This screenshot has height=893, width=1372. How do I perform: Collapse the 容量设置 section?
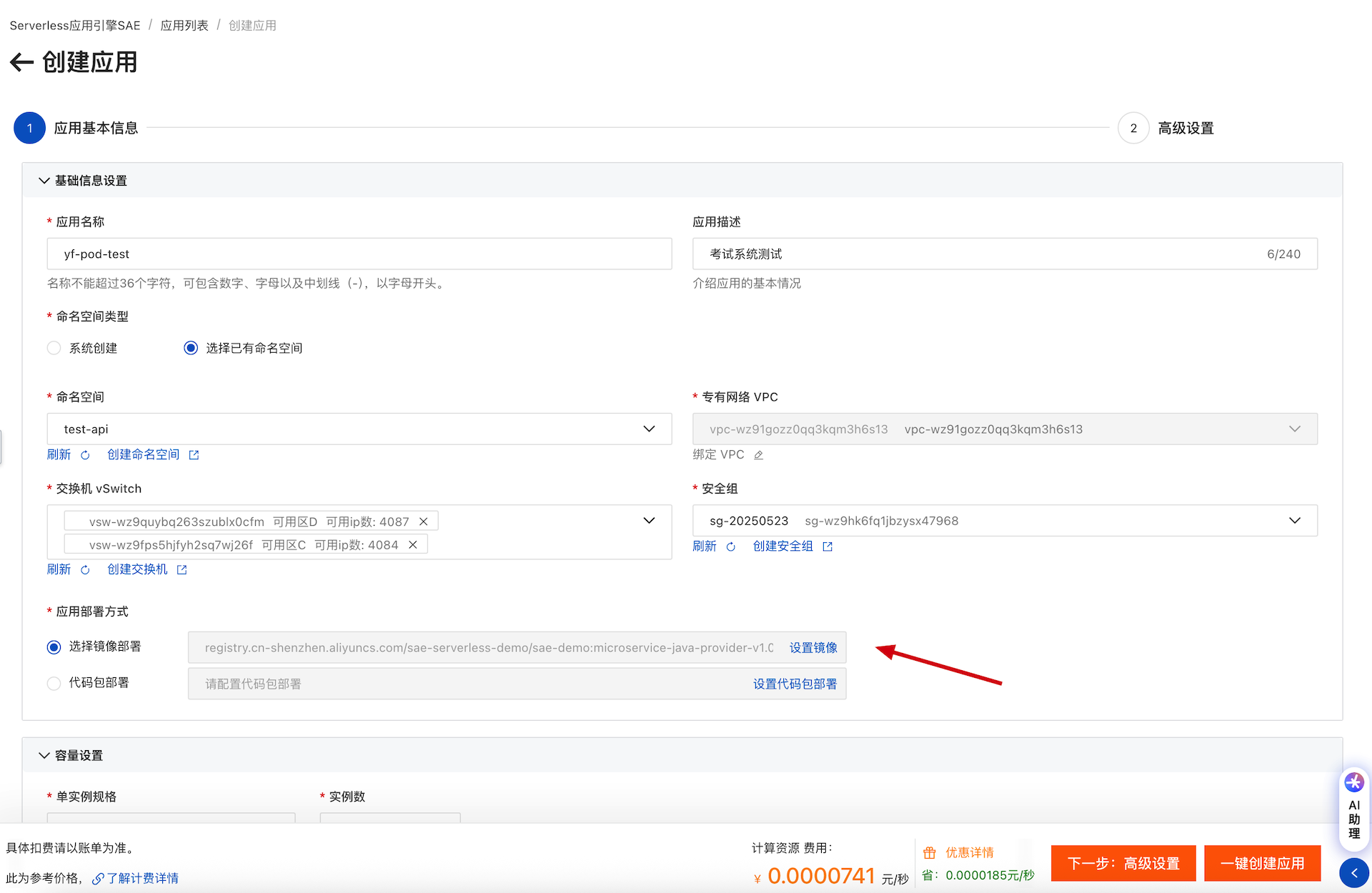(44, 756)
